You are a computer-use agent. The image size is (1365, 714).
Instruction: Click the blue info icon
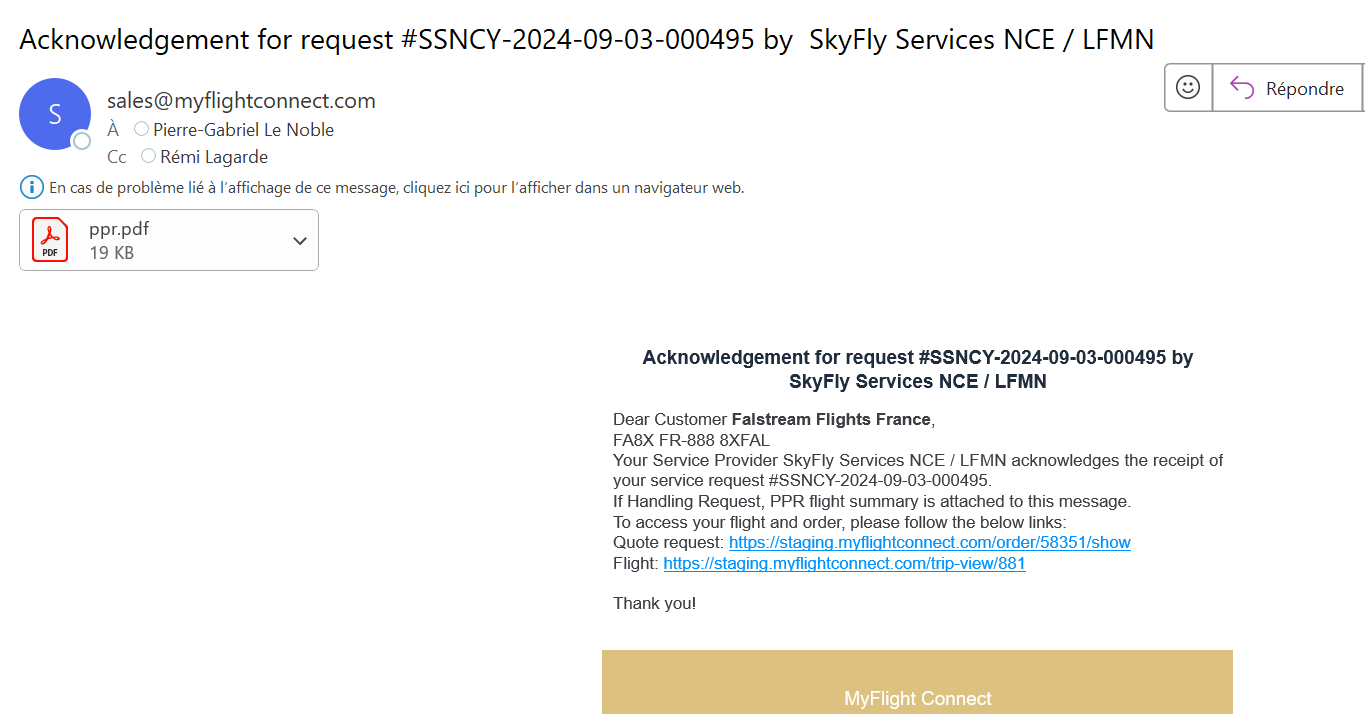32,187
